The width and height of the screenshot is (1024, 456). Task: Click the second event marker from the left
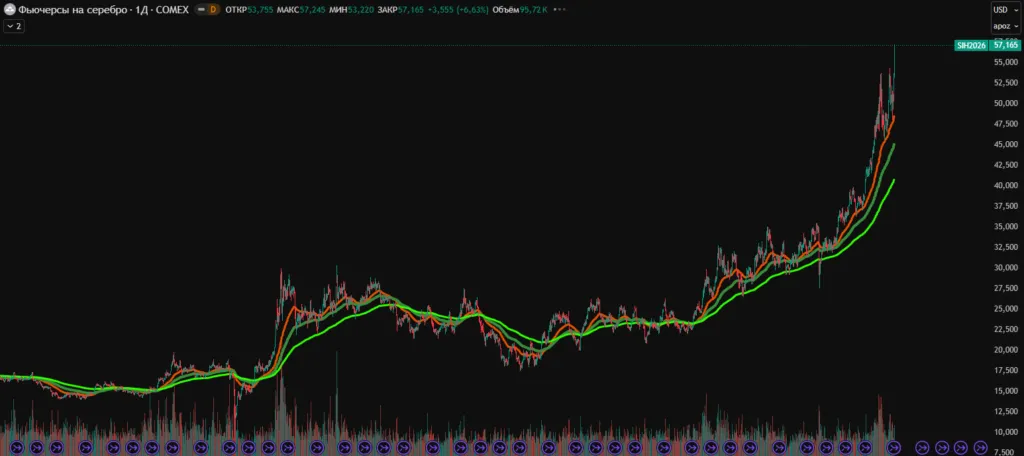coord(35,447)
